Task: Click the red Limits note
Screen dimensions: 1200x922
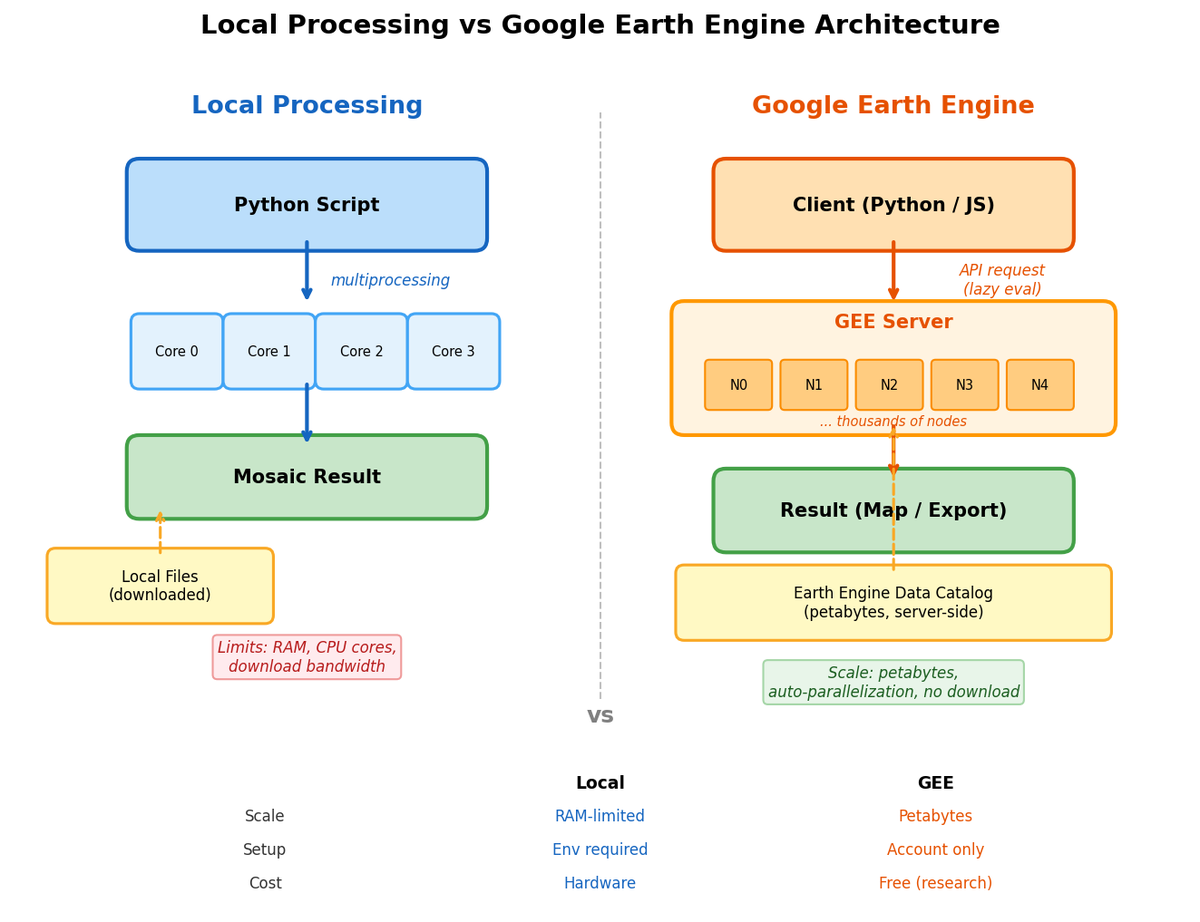Action: [x=307, y=657]
